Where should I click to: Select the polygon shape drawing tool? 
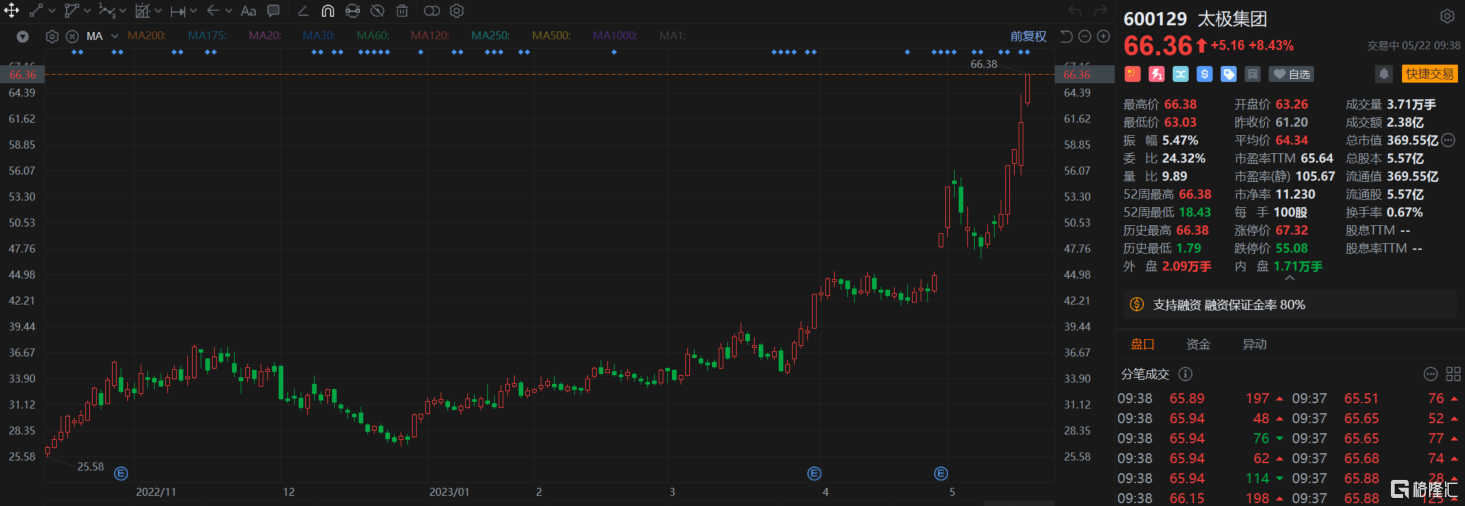tap(71, 11)
